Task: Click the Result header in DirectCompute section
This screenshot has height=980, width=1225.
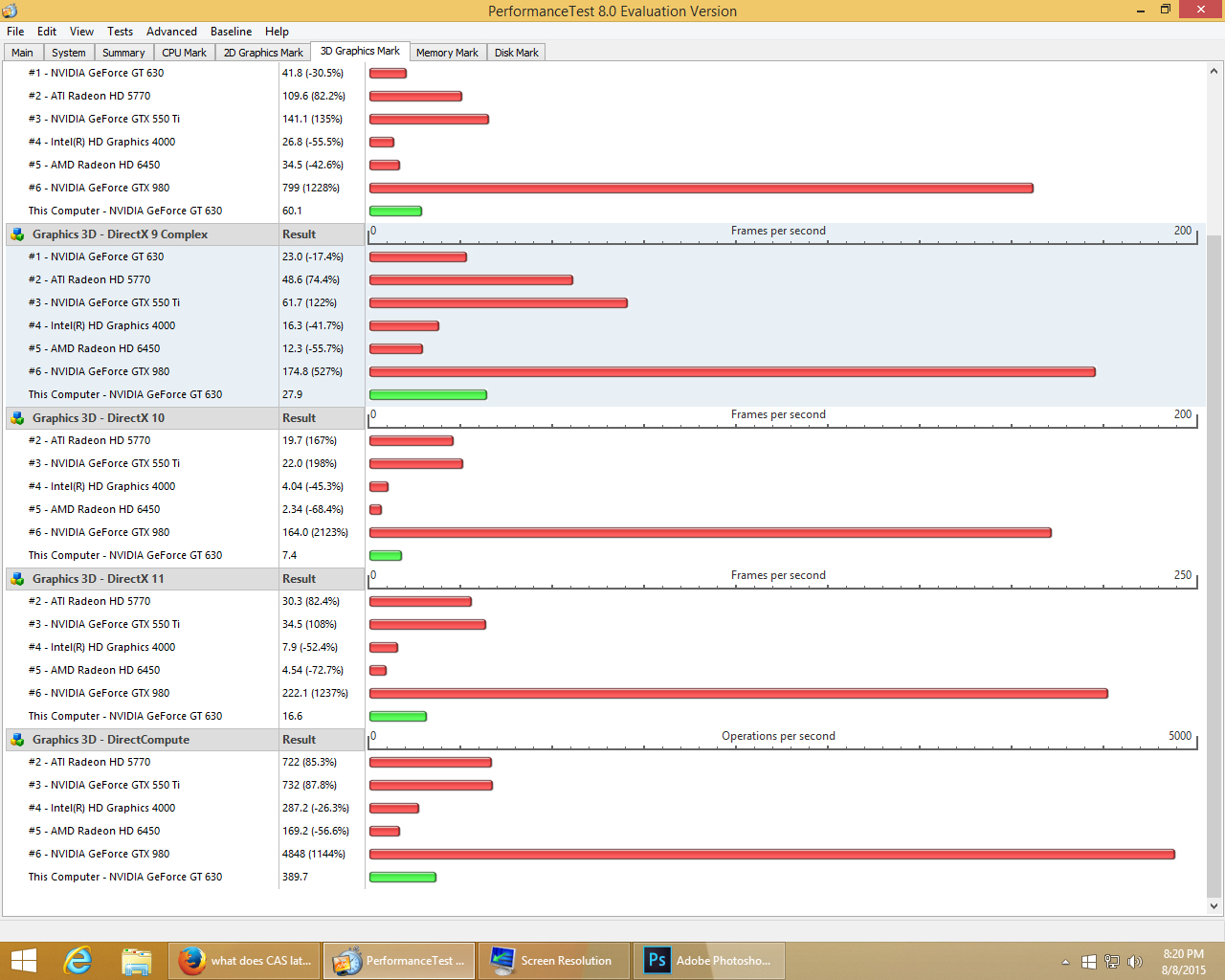Action: pos(300,740)
